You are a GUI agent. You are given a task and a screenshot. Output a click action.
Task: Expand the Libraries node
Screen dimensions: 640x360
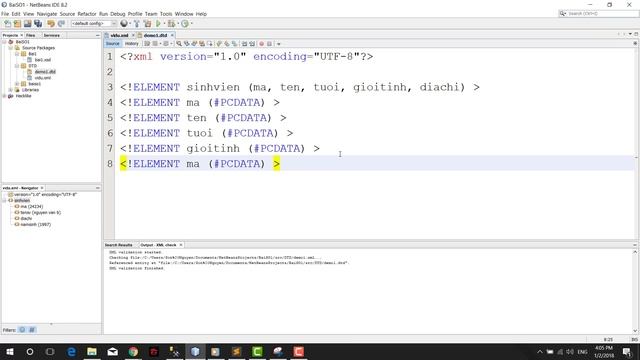click(11, 90)
